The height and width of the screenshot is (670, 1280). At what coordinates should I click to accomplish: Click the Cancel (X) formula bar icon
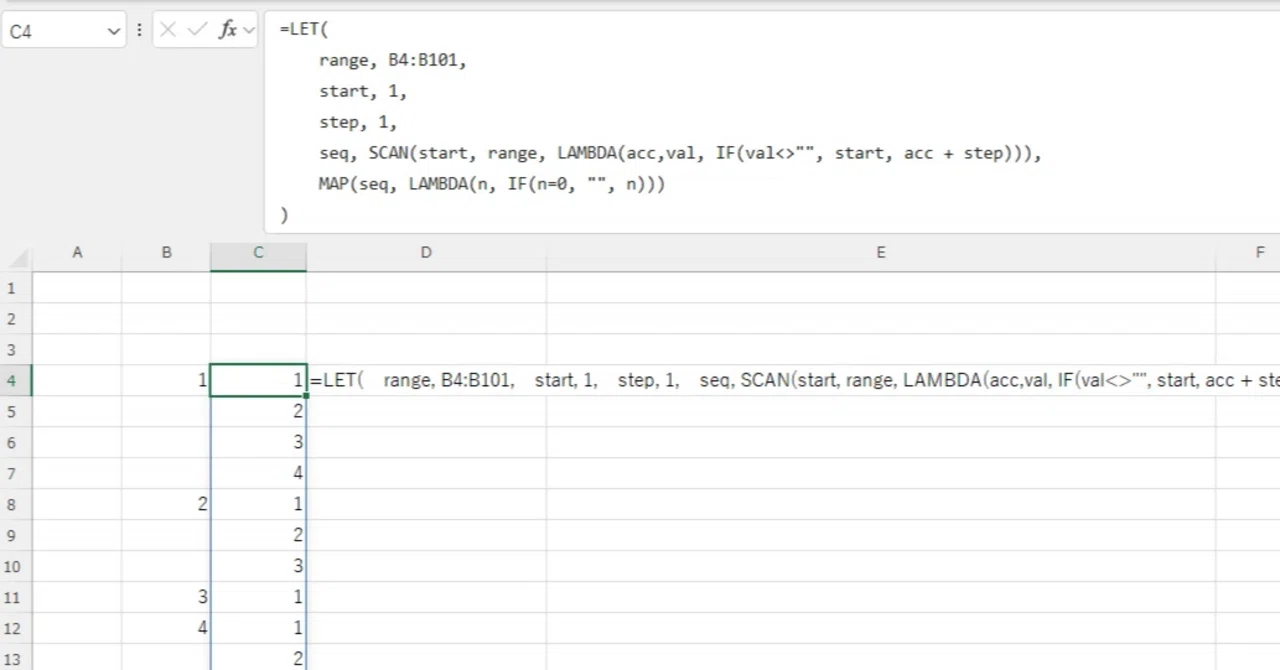(168, 30)
